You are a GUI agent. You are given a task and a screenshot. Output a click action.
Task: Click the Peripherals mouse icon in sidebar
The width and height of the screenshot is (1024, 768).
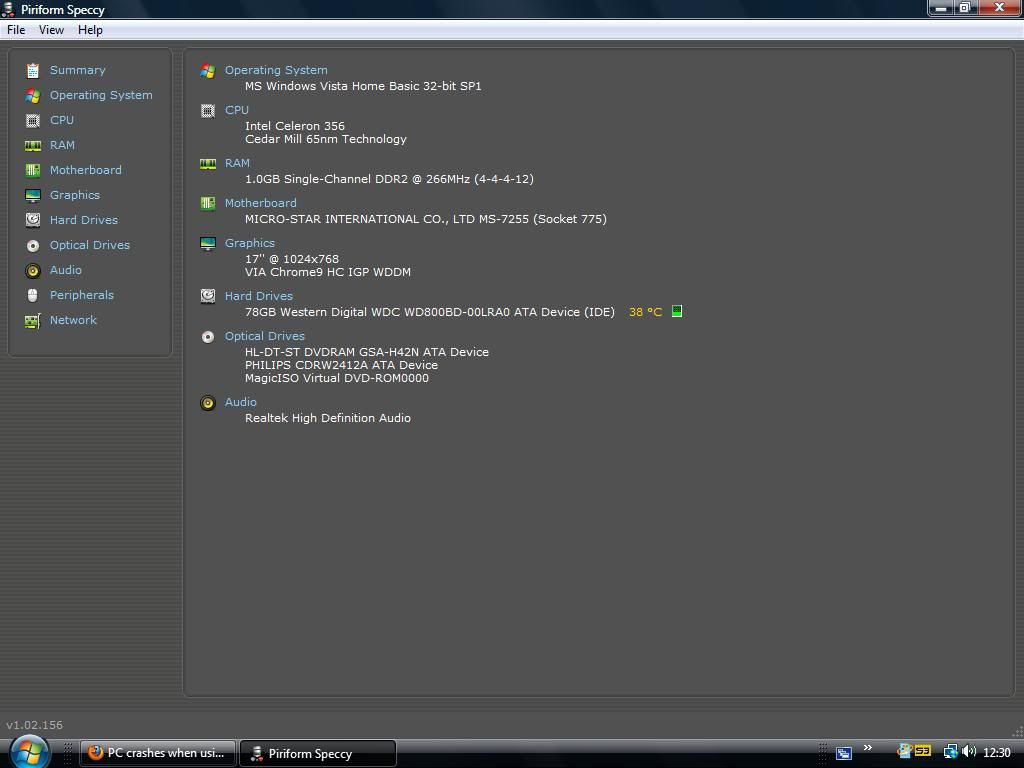click(33, 295)
